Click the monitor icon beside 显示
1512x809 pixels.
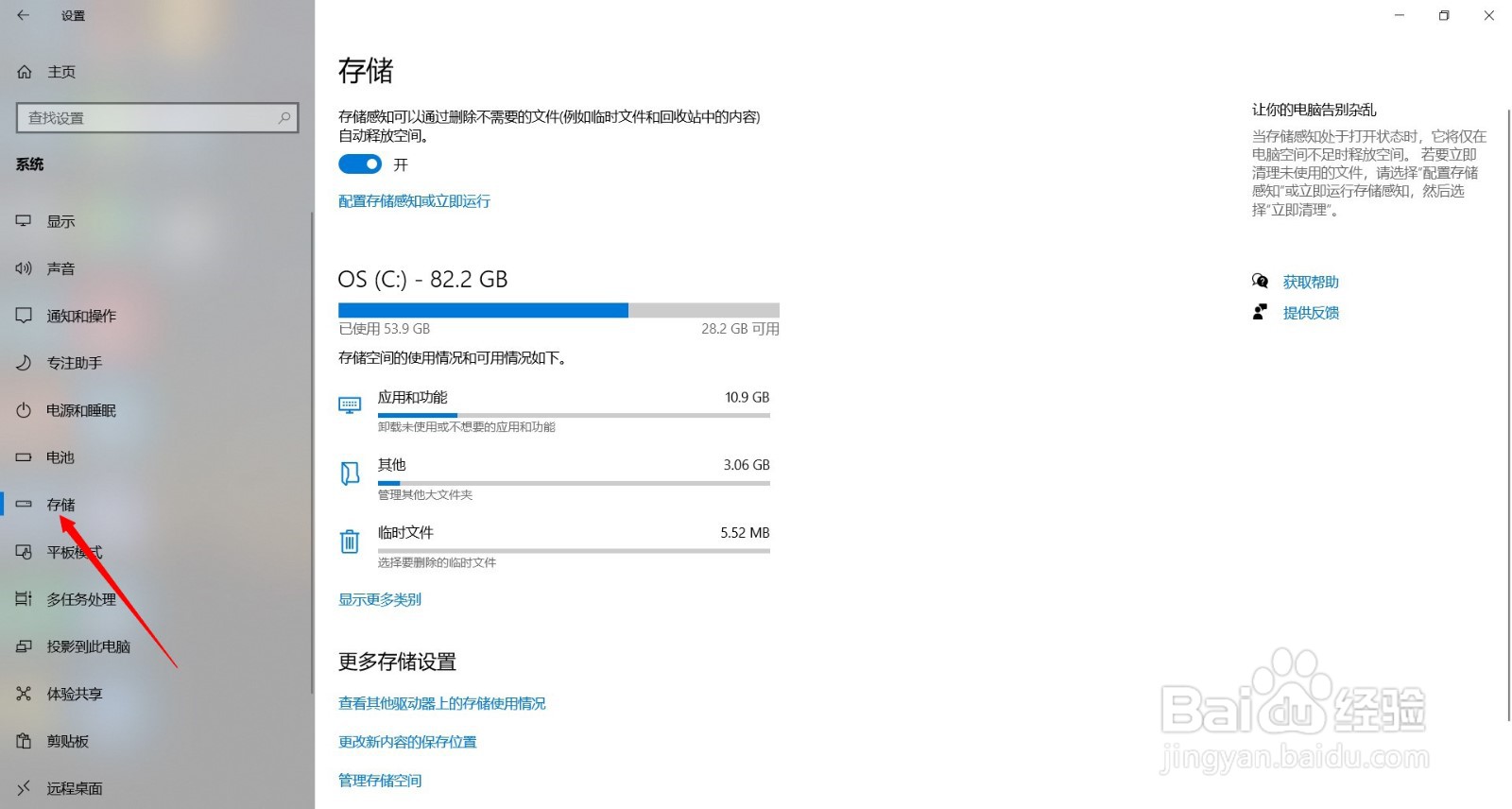click(x=24, y=221)
